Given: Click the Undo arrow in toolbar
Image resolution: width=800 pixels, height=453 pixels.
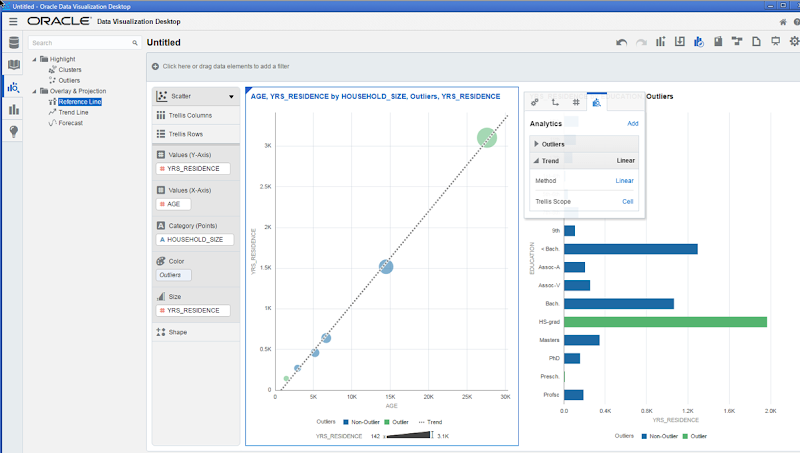Looking at the screenshot, I should pos(621,42).
